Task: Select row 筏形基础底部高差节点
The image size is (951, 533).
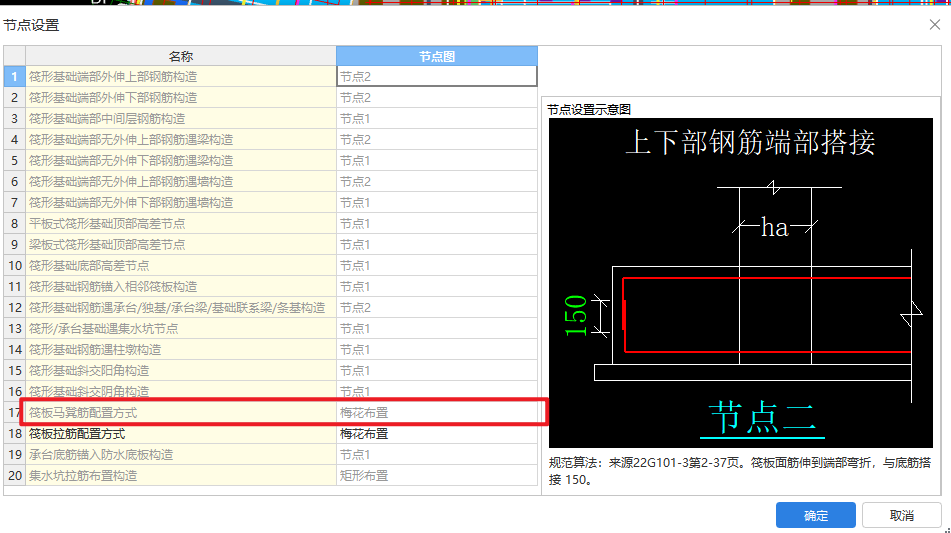Action: tap(181, 266)
